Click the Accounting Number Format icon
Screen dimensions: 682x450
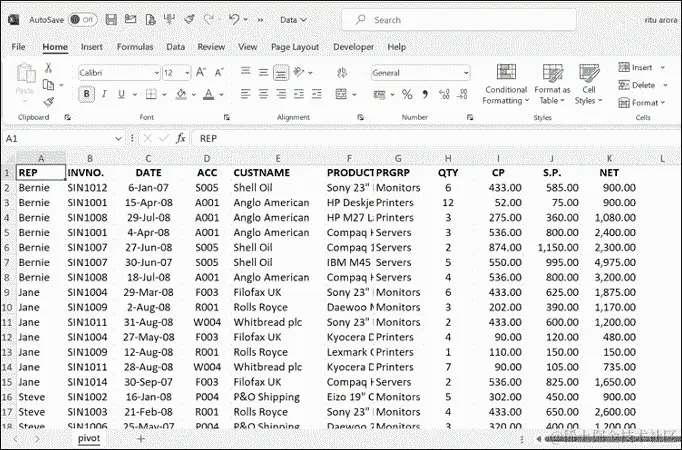point(379,94)
